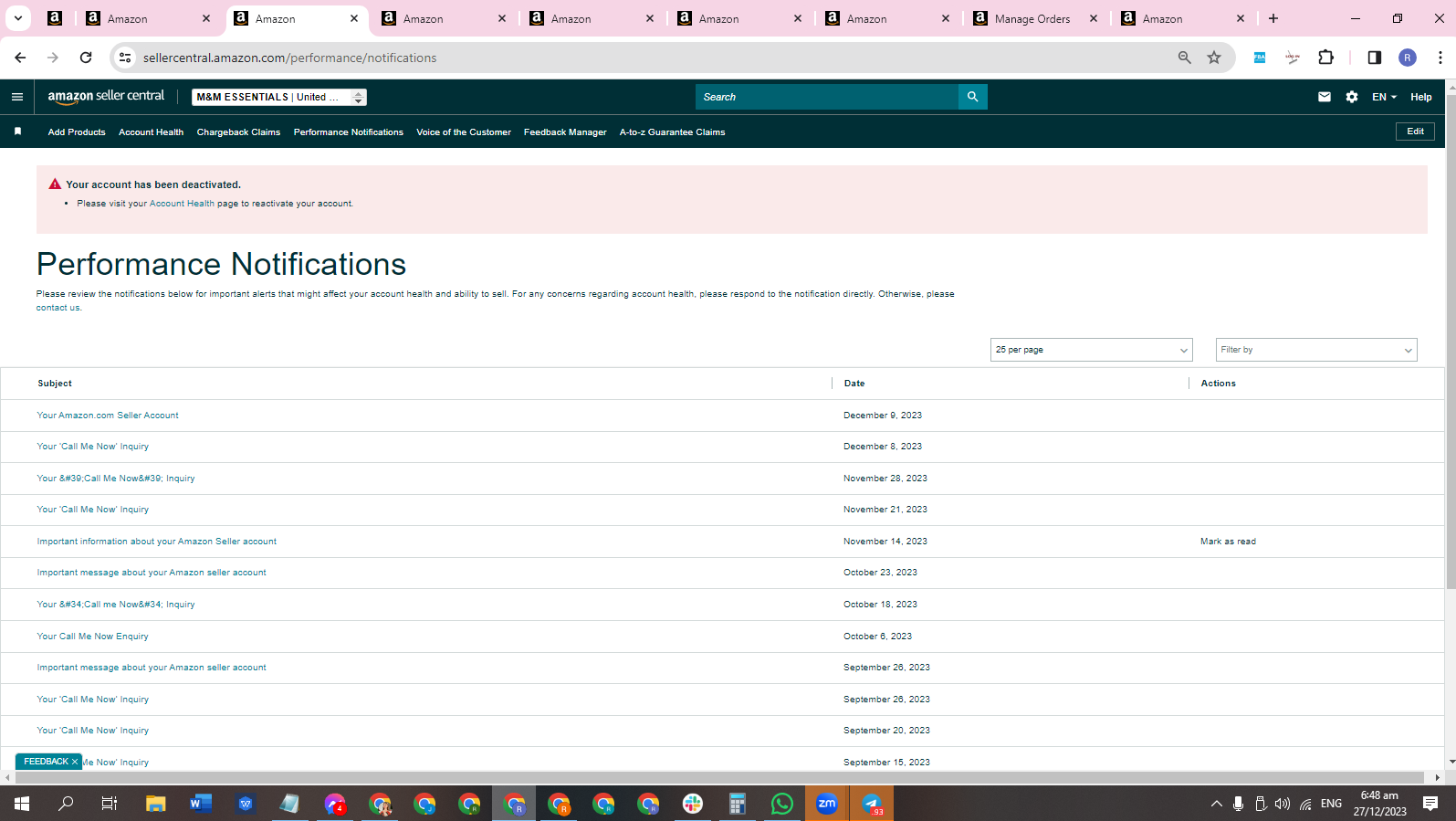Click Mark as read for November 14 notification

pos(1228,542)
